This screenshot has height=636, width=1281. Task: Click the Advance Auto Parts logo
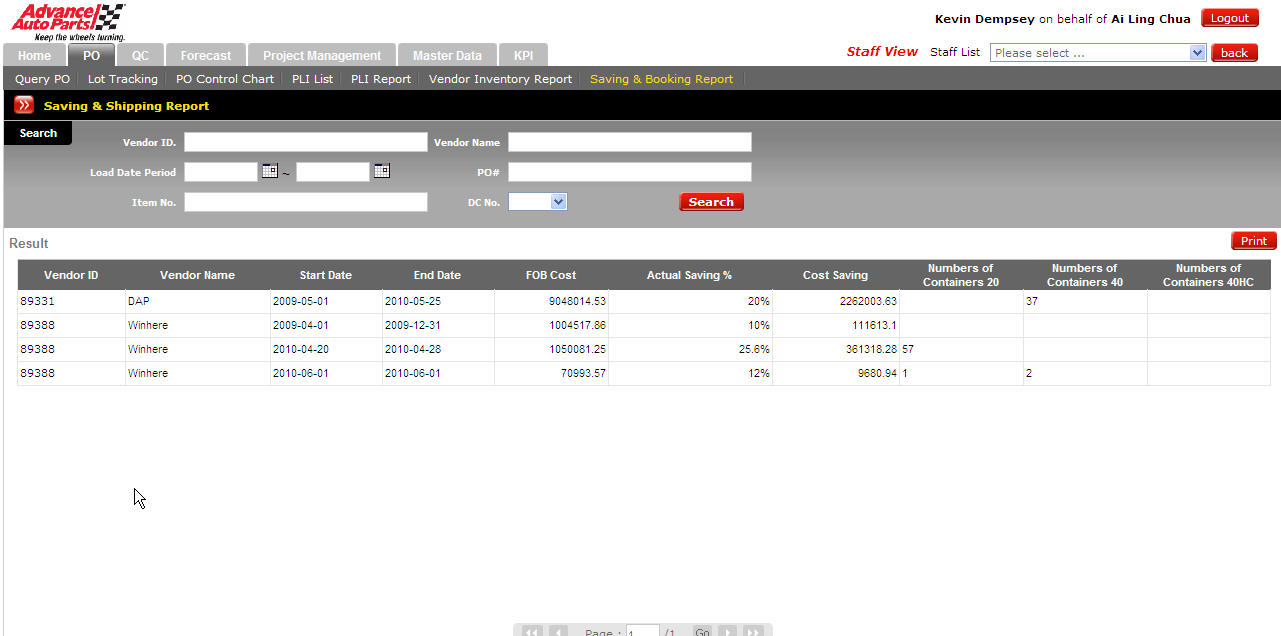point(68,21)
